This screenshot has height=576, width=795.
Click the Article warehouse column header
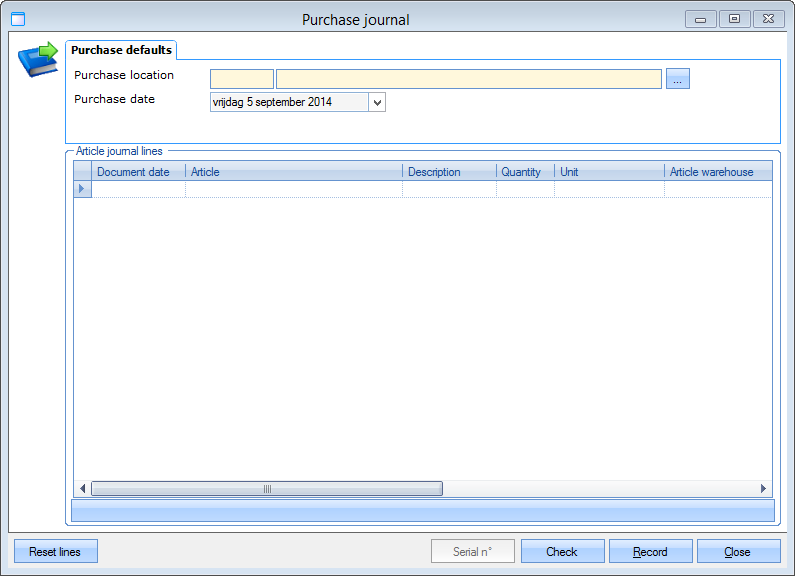tap(716, 172)
